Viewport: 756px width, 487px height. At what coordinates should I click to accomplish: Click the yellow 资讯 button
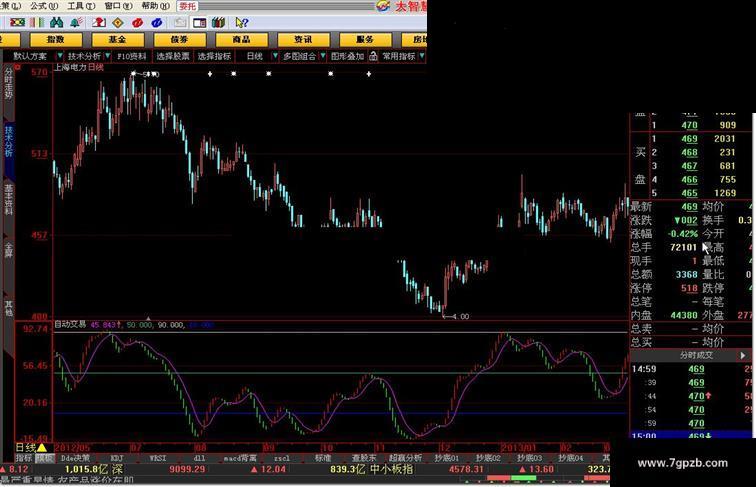[x=303, y=39]
